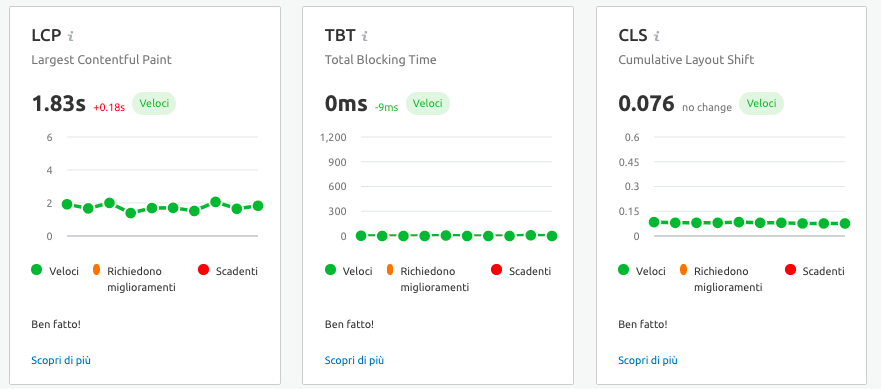Toggle the red Scadenti legend in TBT card

[521, 271]
